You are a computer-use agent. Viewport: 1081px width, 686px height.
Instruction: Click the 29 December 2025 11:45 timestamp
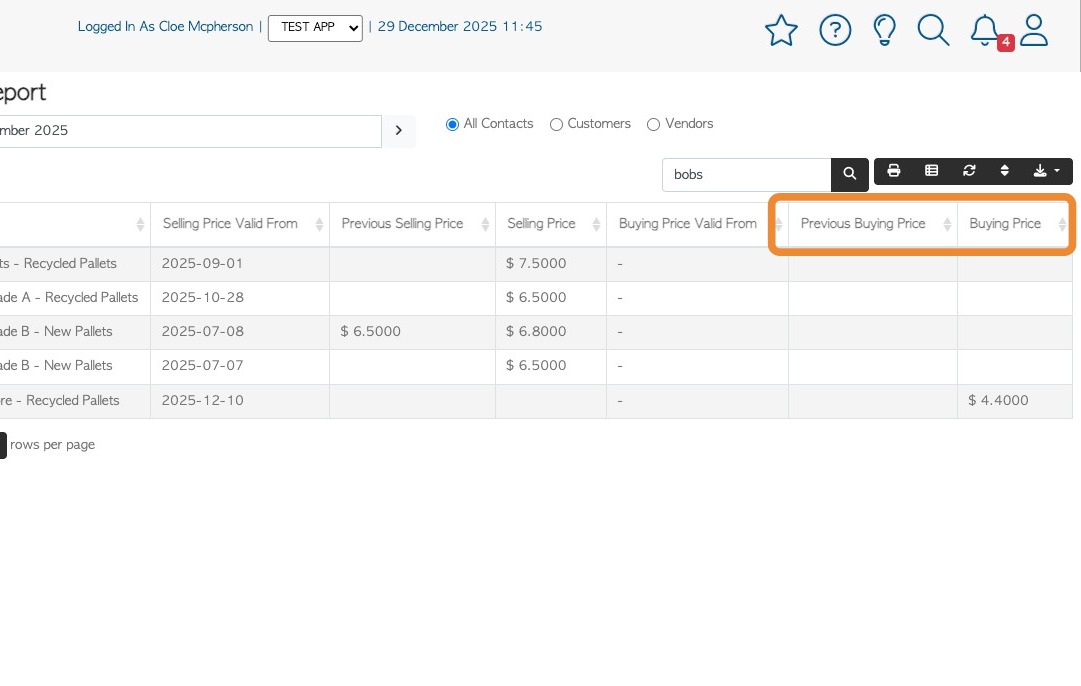pyautogui.click(x=460, y=27)
